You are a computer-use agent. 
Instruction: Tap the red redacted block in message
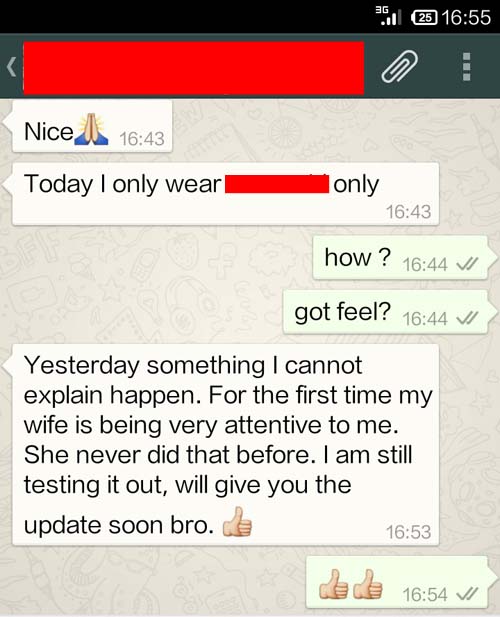pos(277,184)
